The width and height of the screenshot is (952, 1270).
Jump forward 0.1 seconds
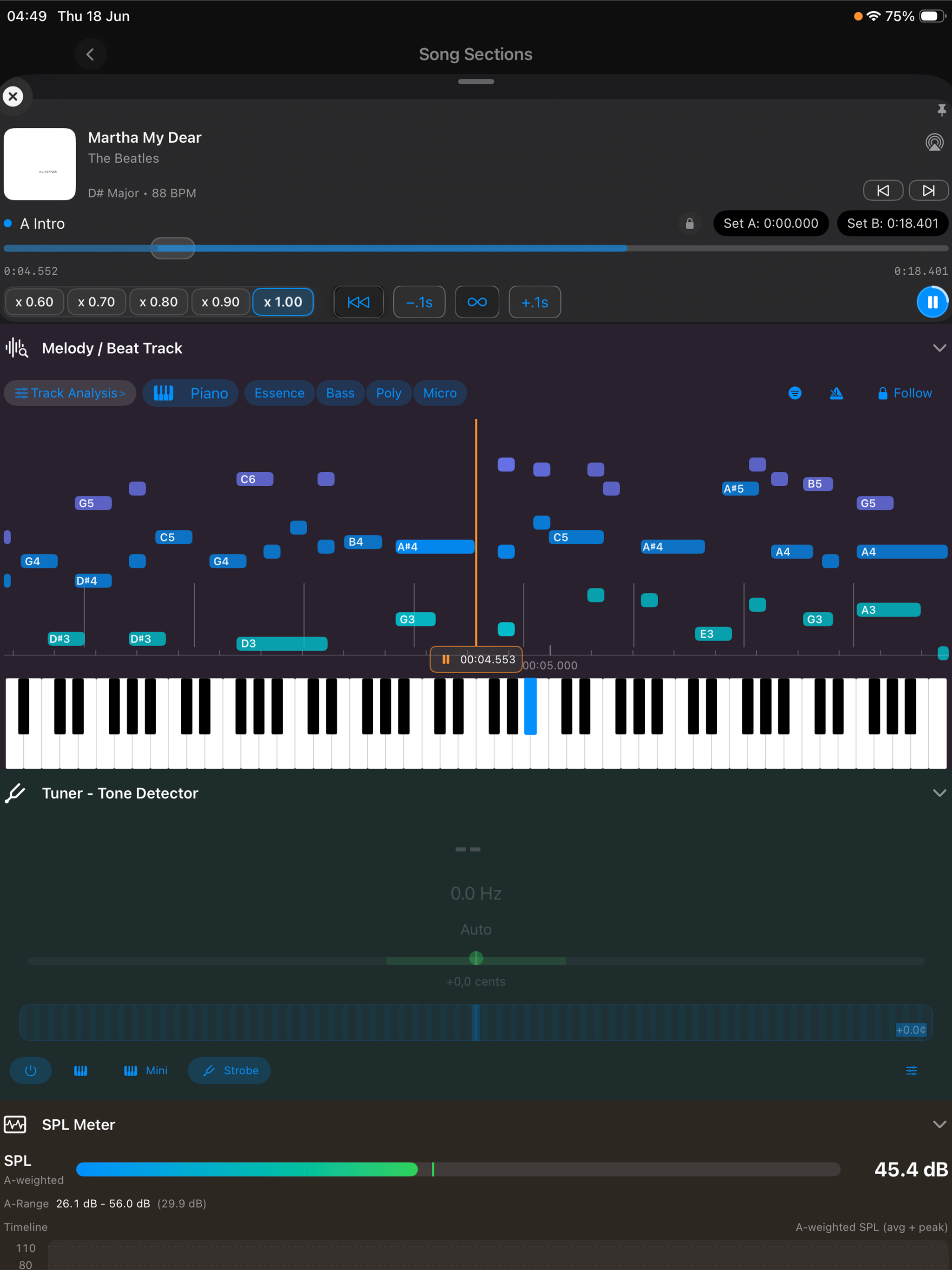pyautogui.click(x=535, y=302)
